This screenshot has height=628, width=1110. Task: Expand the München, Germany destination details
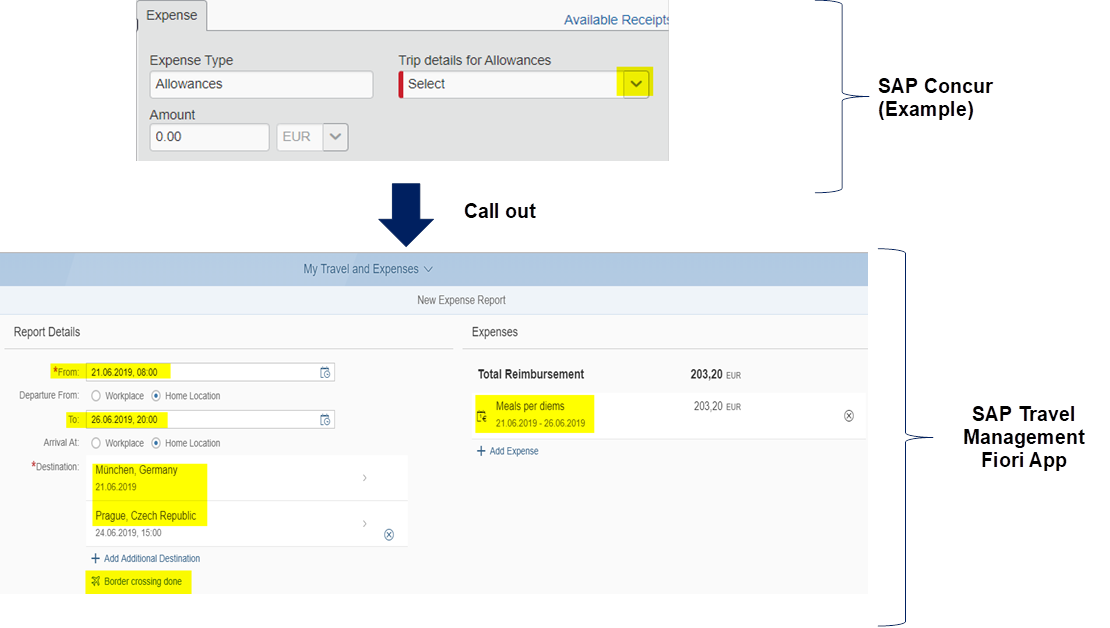pyautogui.click(x=364, y=478)
